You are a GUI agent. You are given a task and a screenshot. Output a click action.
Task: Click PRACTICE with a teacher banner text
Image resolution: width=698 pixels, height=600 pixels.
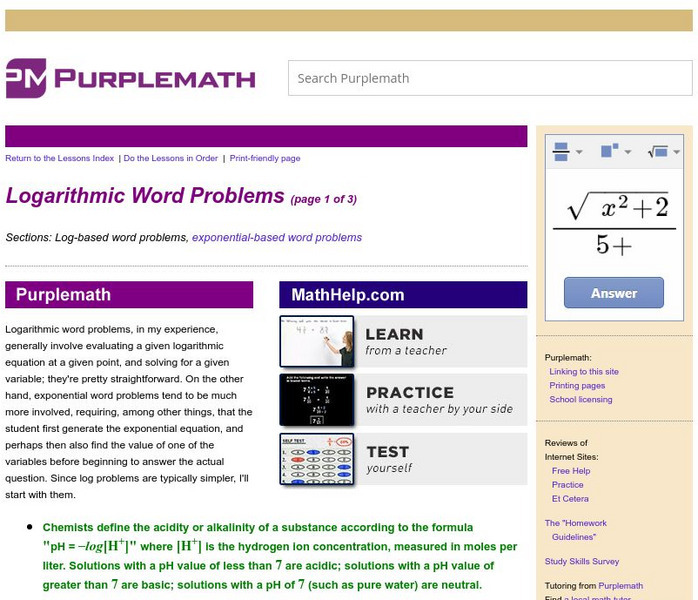439,400
